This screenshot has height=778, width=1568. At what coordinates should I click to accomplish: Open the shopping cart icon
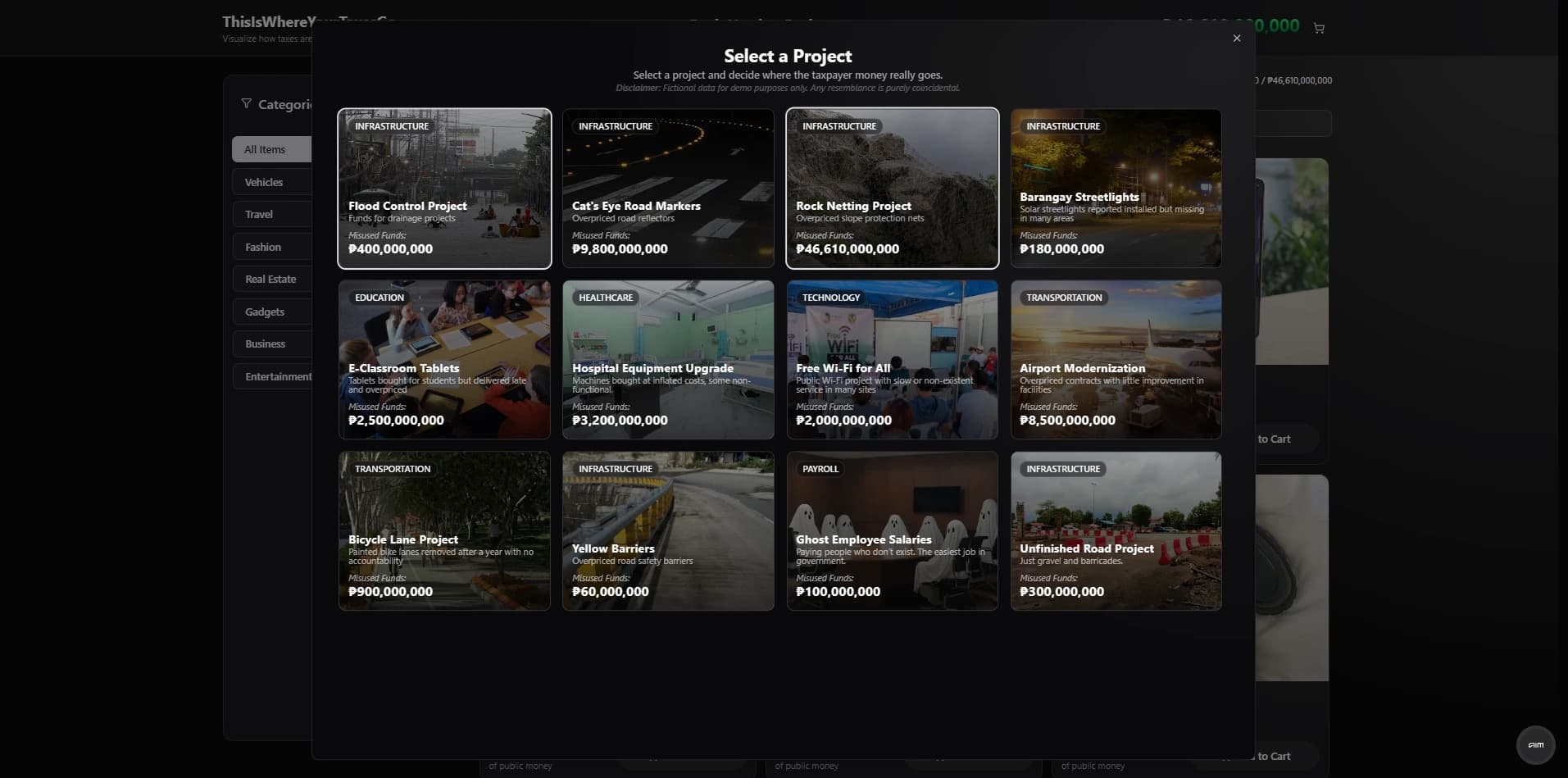[1319, 29]
